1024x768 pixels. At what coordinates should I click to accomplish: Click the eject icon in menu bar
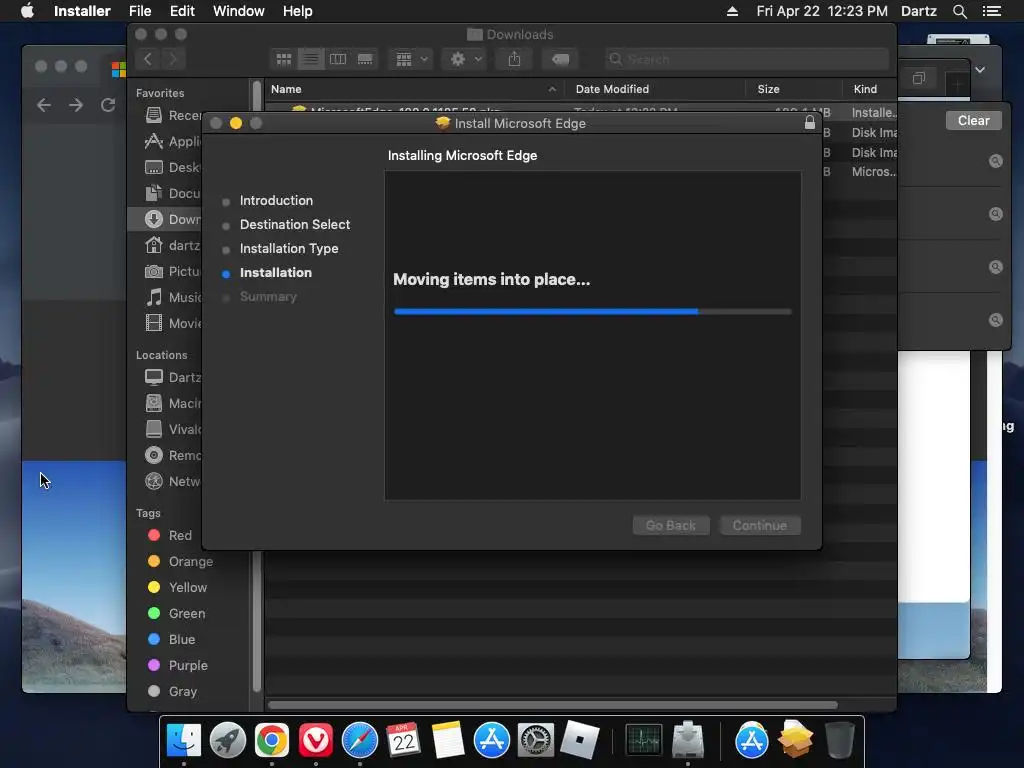tap(732, 11)
